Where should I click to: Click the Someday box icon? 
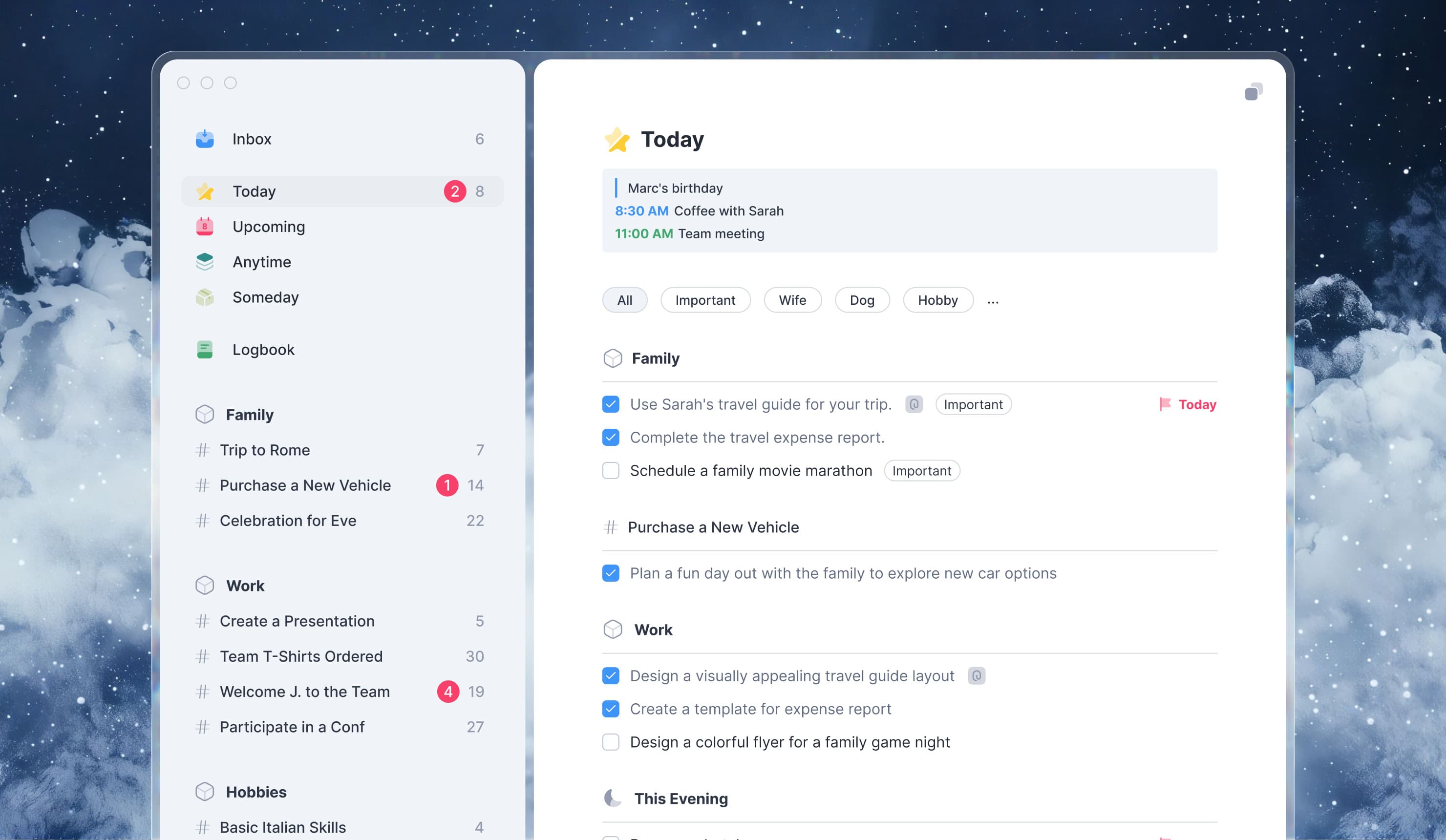coord(204,297)
